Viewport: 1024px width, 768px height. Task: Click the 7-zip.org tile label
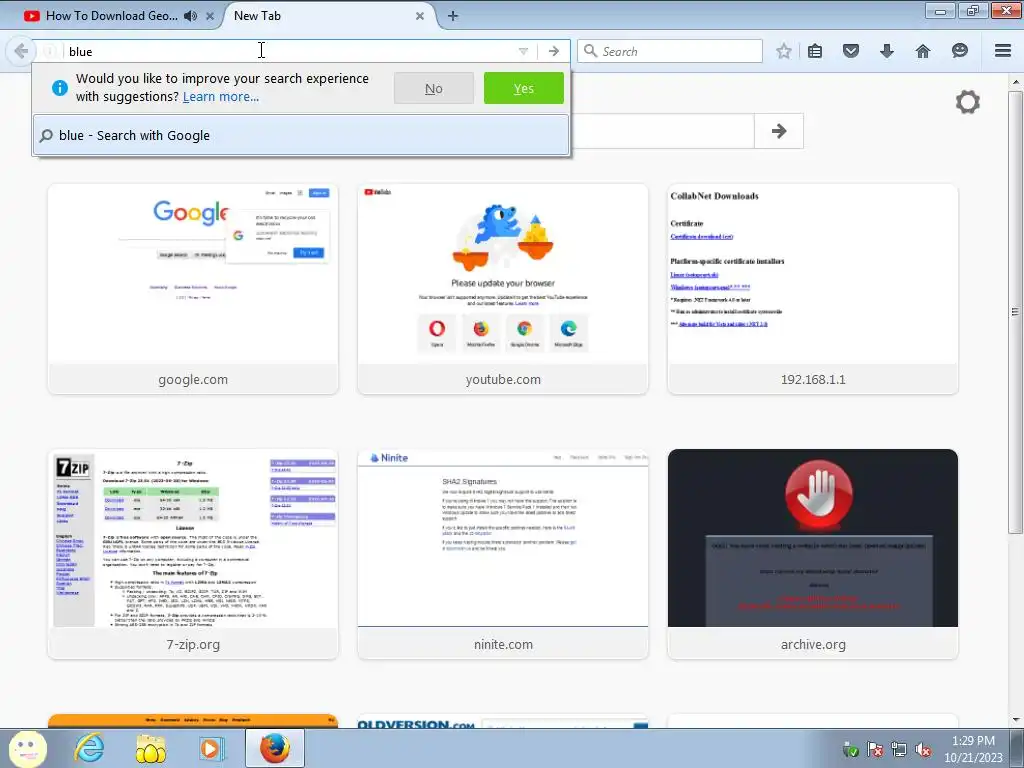[193, 645]
